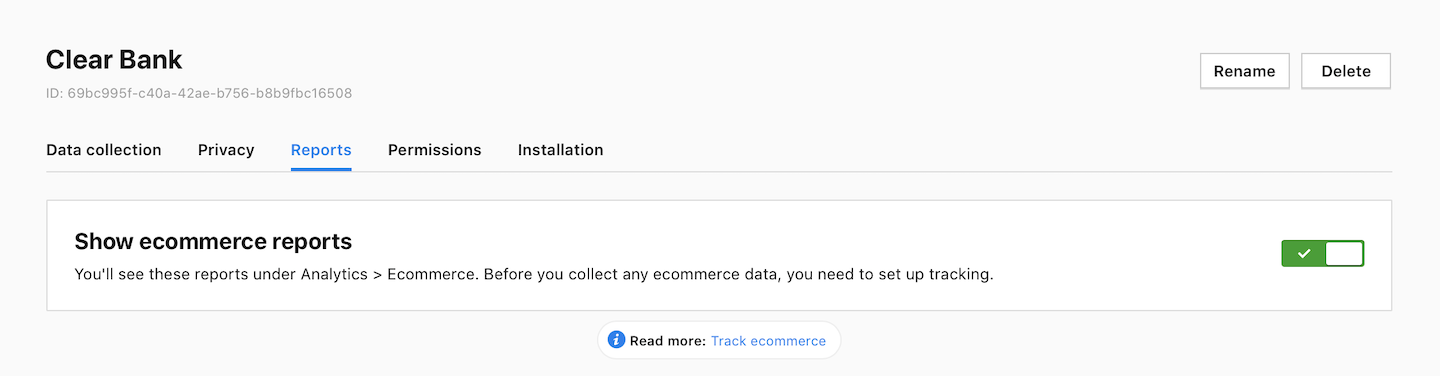
Task: Click the site ID string below the title
Action: pos(199,93)
